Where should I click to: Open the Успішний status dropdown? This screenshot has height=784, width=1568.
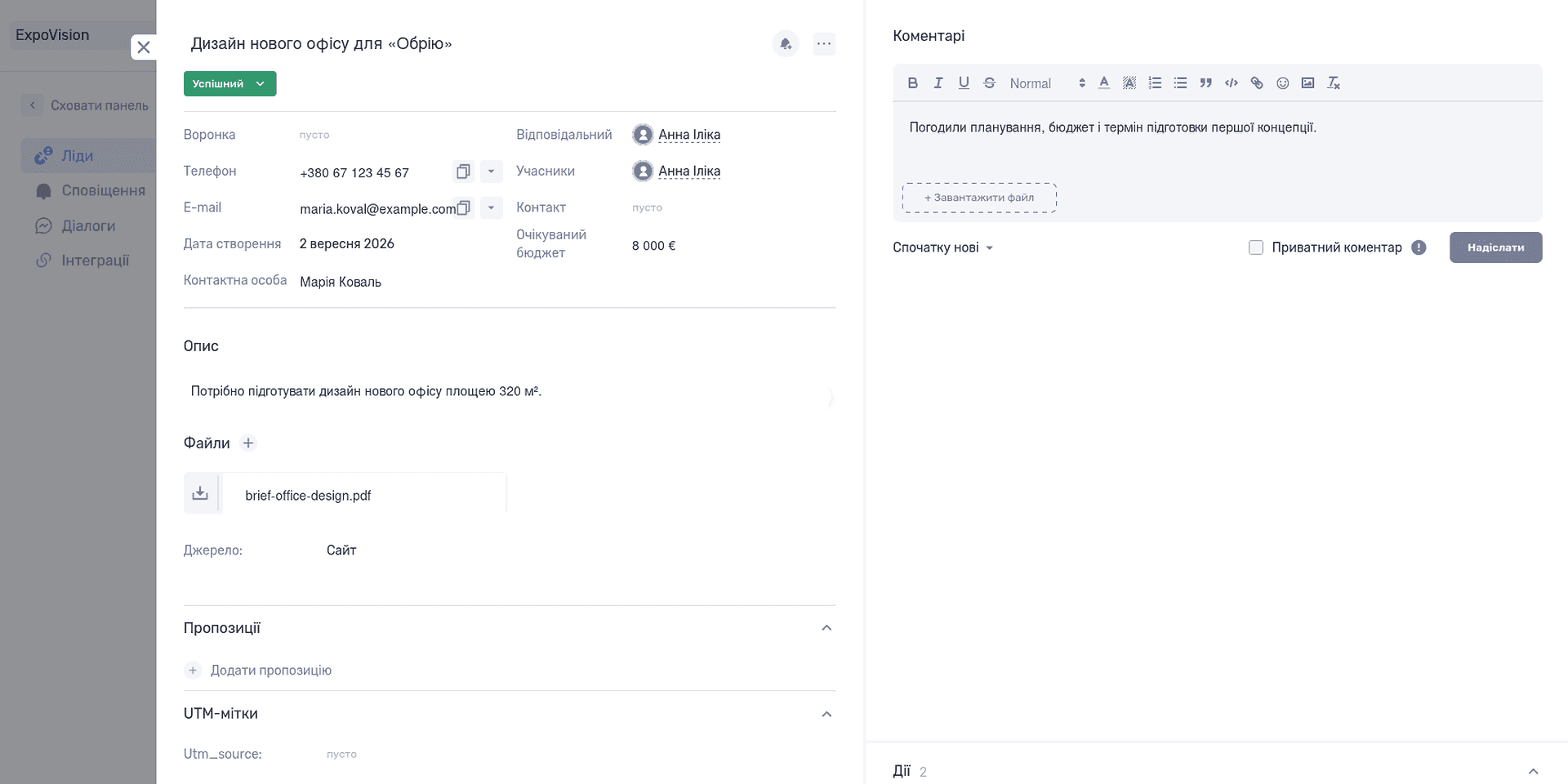[229, 83]
